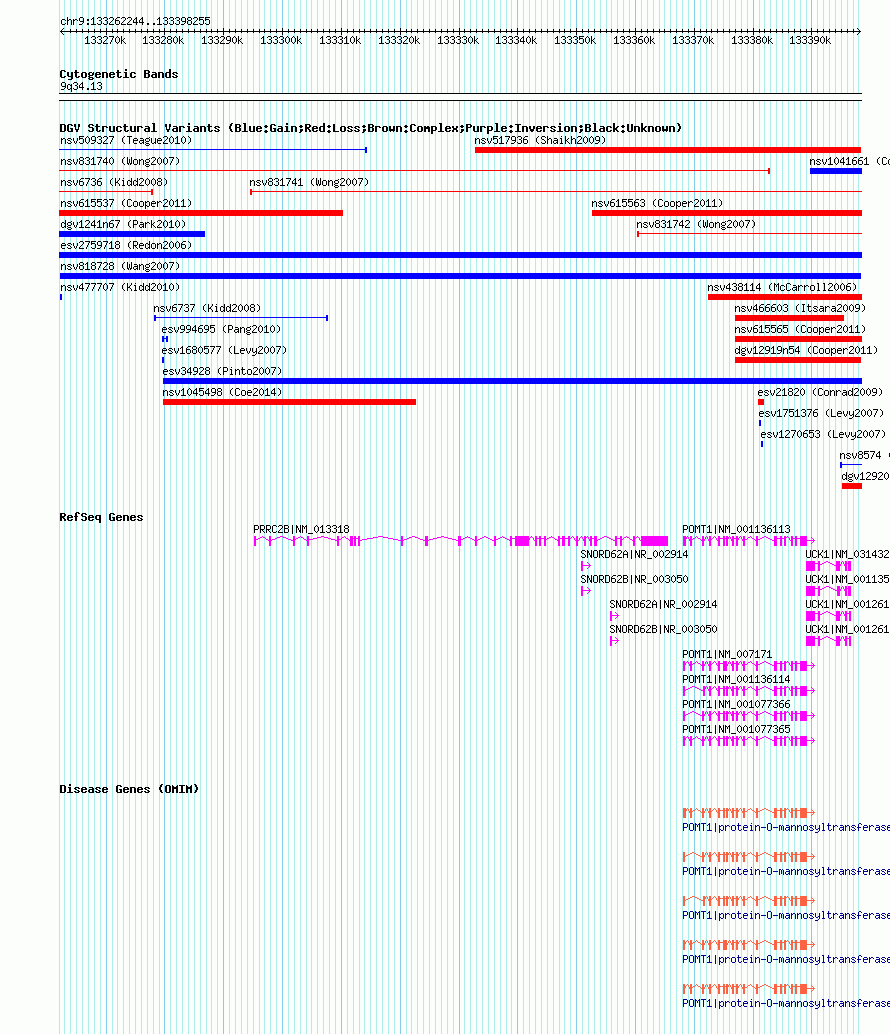Select the dgv12919n54 (Cooper2011) label
The image size is (890, 1034).
(x=806, y=351)
